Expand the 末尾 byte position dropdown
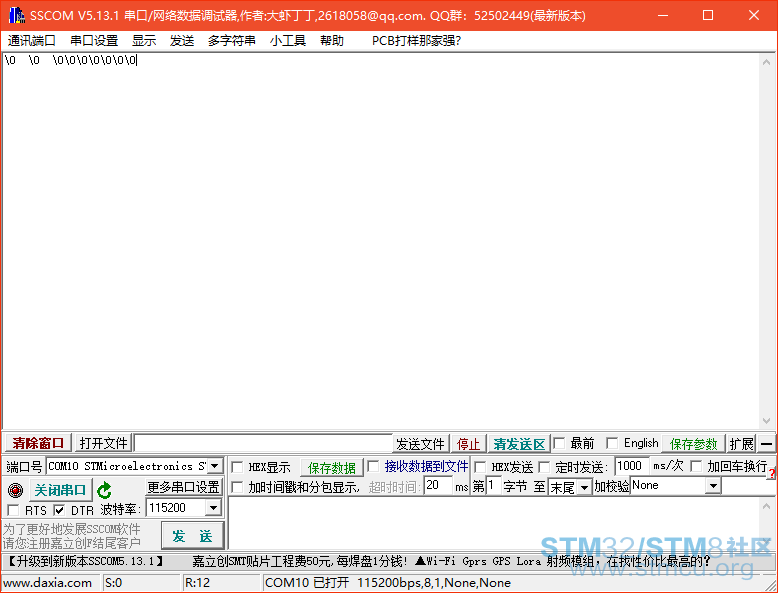 tap(584, 488)
